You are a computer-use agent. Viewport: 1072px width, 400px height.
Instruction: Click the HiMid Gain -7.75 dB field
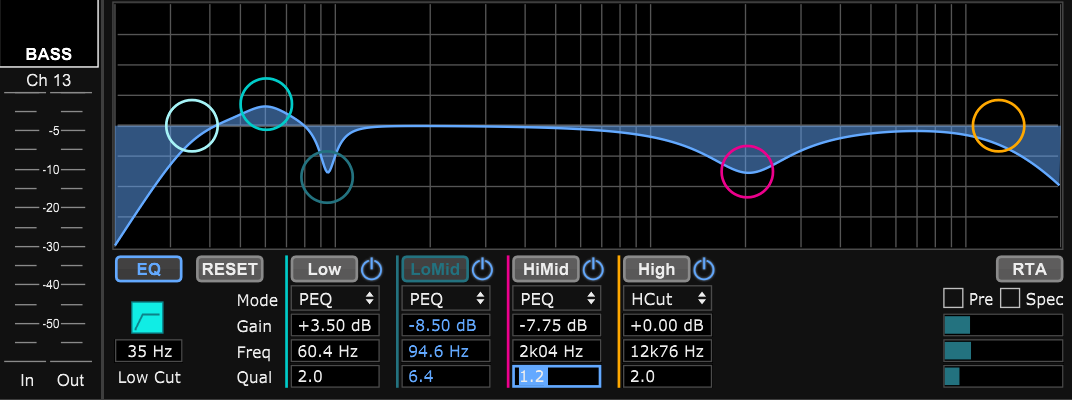(557, 325)
